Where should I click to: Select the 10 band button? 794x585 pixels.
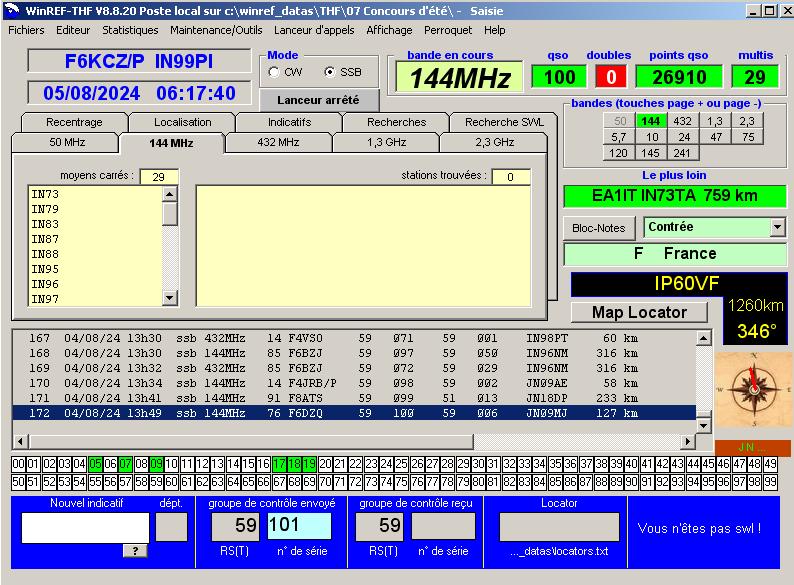click(652, 137)
